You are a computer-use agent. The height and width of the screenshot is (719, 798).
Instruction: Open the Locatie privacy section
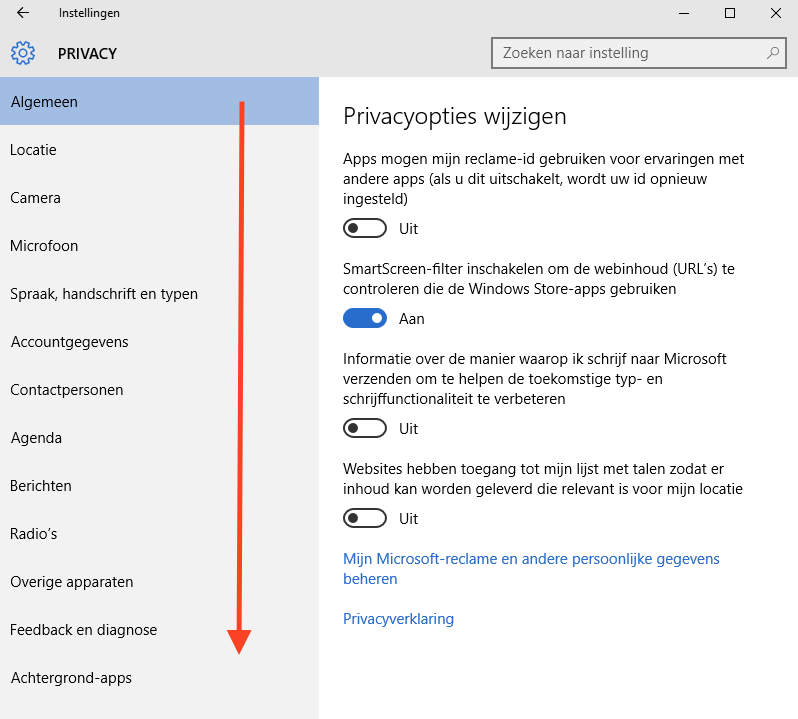(x=34, y=150)
